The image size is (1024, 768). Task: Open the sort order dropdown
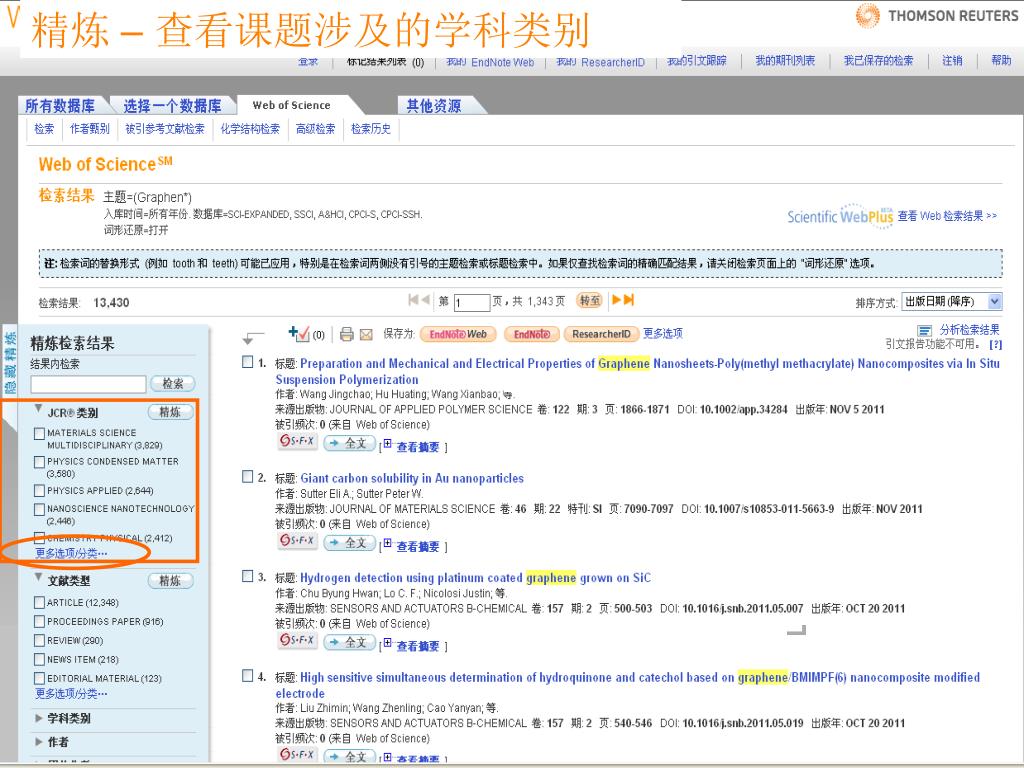tap(951, 302)
